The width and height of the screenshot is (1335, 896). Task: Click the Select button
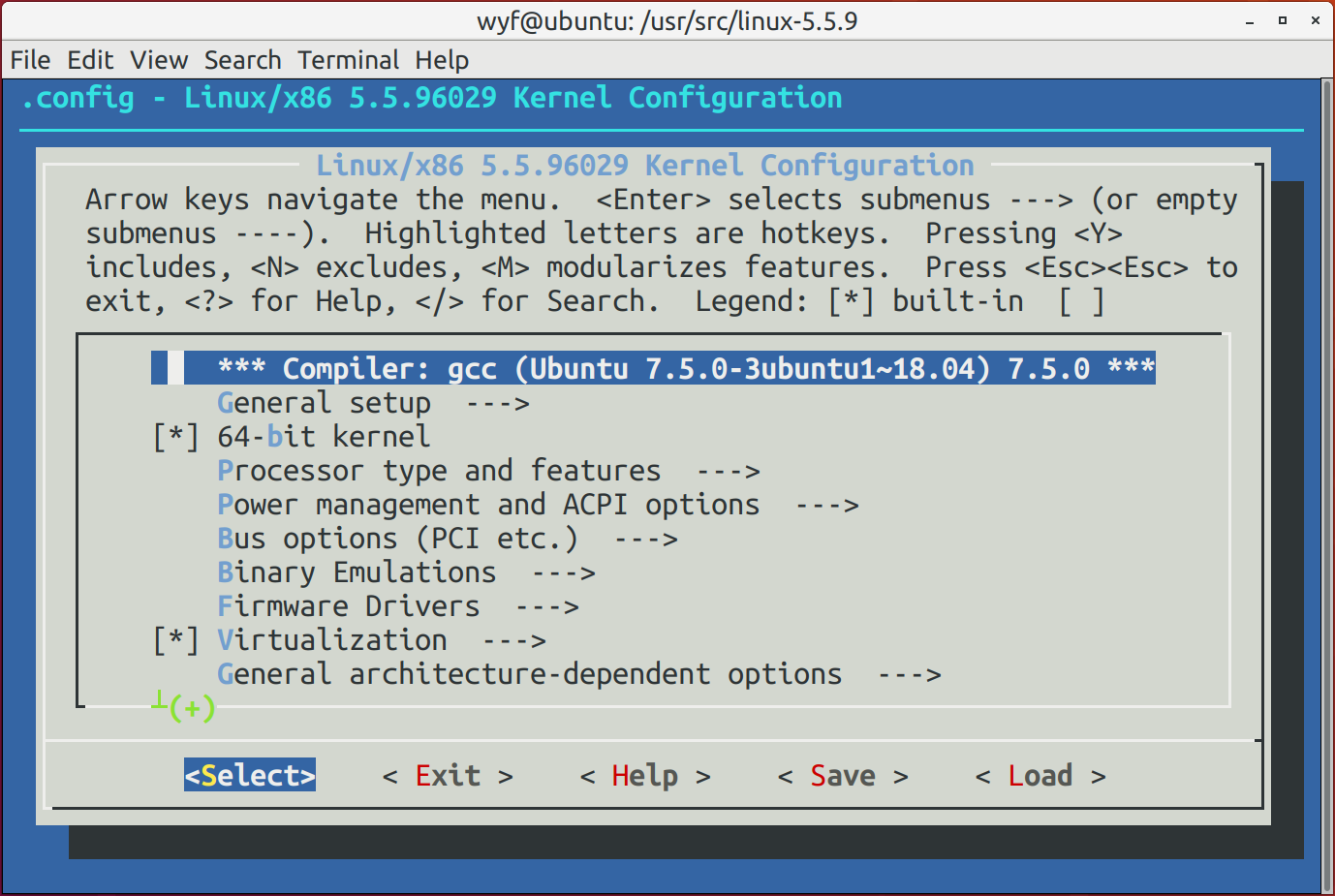coord(250,775)
